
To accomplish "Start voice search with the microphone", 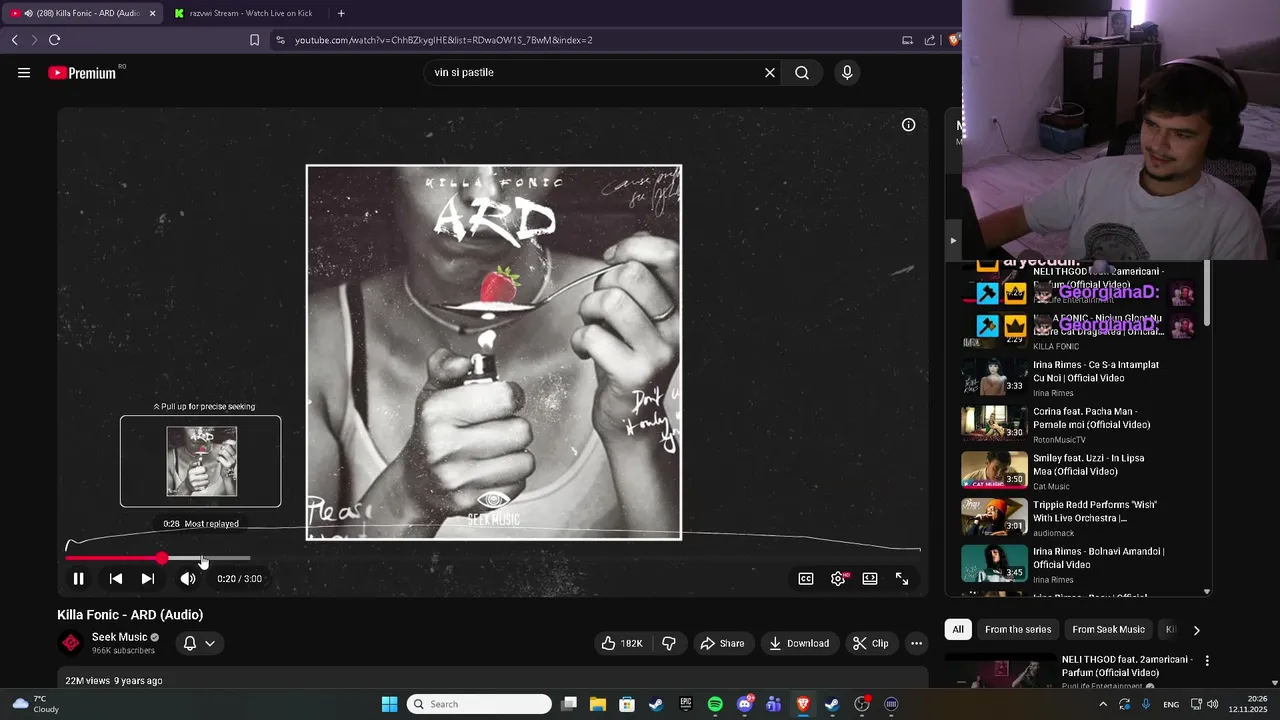I will [x=847, y=72].
